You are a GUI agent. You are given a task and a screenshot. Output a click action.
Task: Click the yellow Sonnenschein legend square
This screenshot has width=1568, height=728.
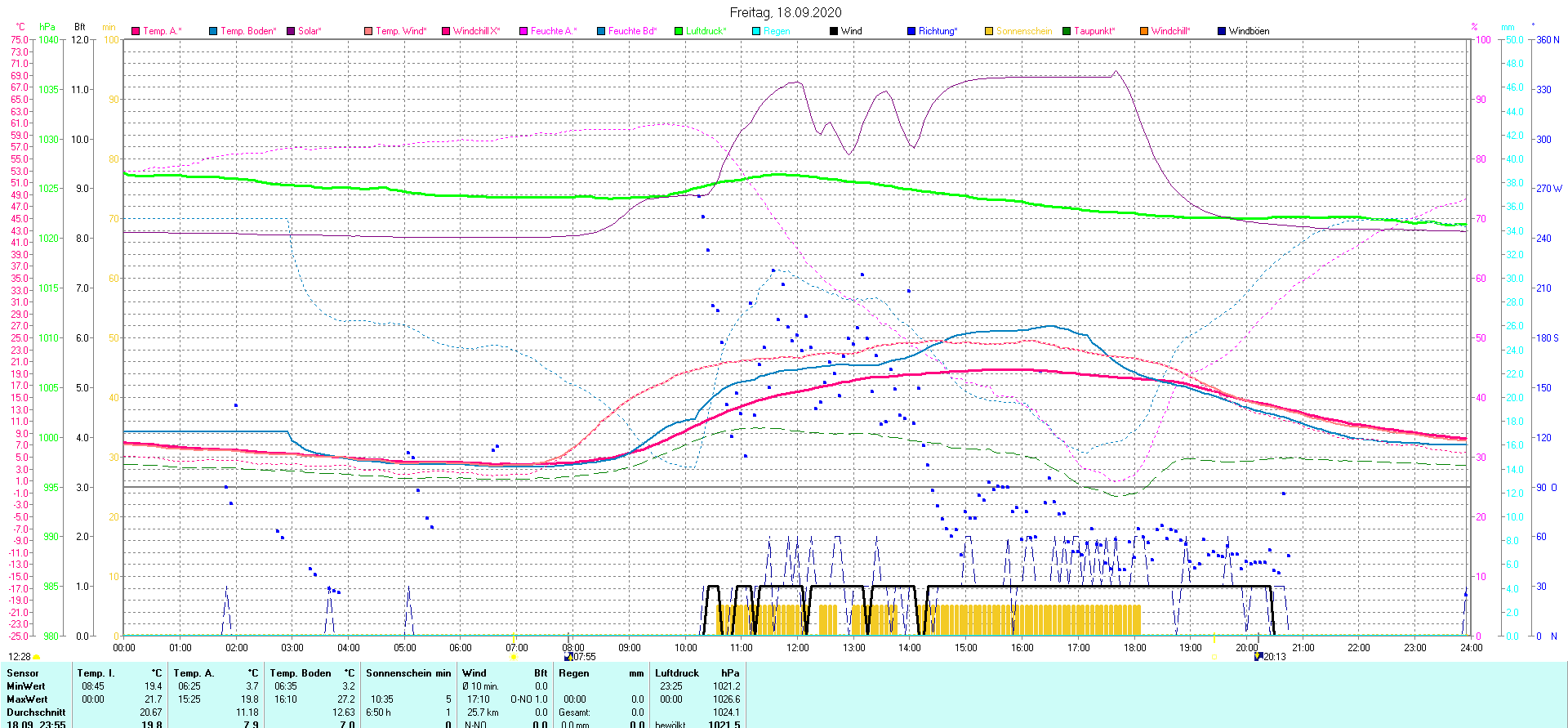tap(989, 31)
